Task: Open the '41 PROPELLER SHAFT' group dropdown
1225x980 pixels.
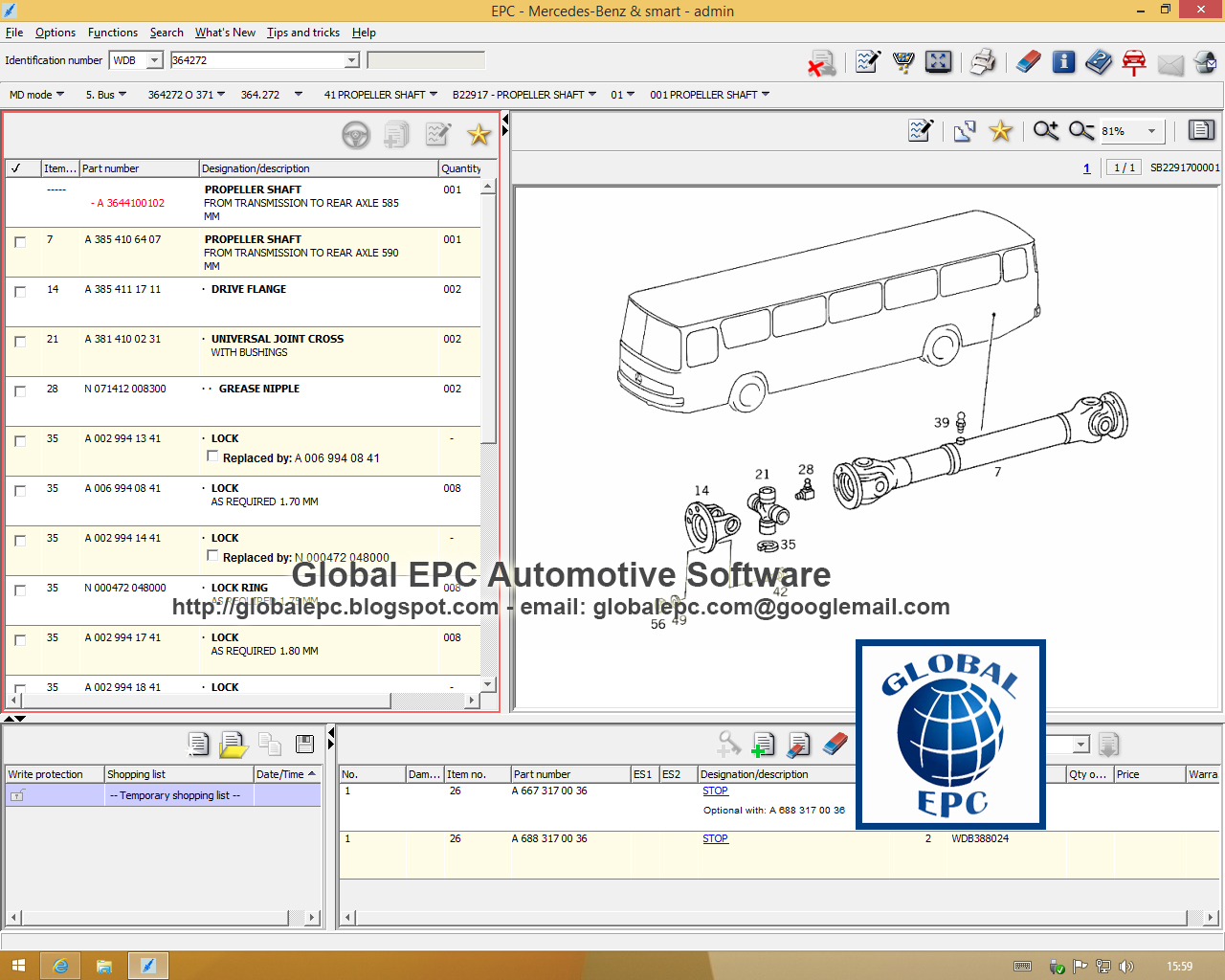Action: [x=381, y=95]
